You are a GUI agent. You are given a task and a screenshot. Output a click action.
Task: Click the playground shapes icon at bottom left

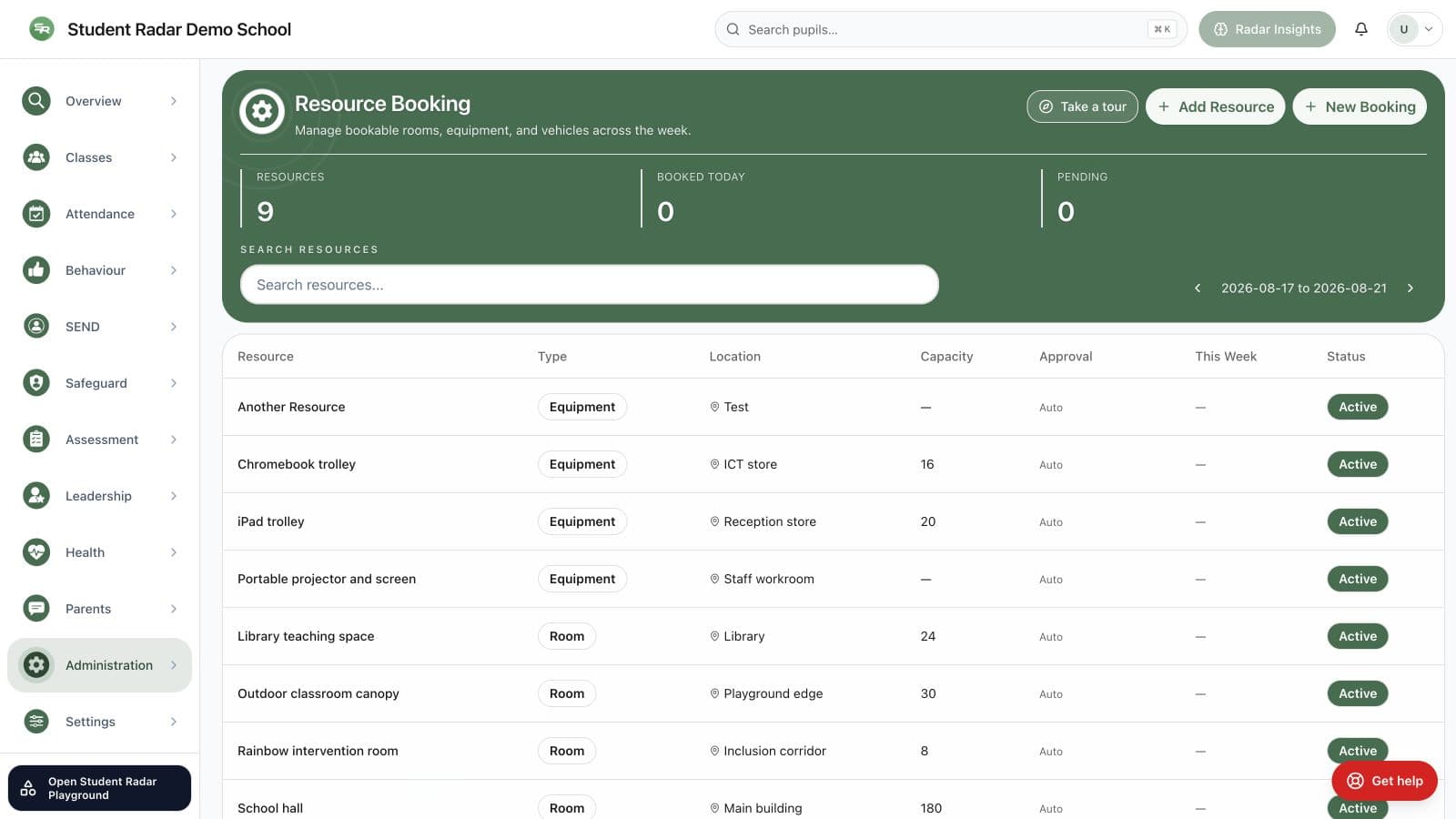[28, 788]
